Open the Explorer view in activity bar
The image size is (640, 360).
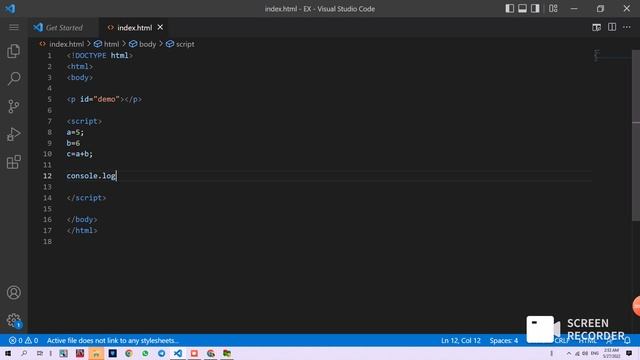(13, 51)
